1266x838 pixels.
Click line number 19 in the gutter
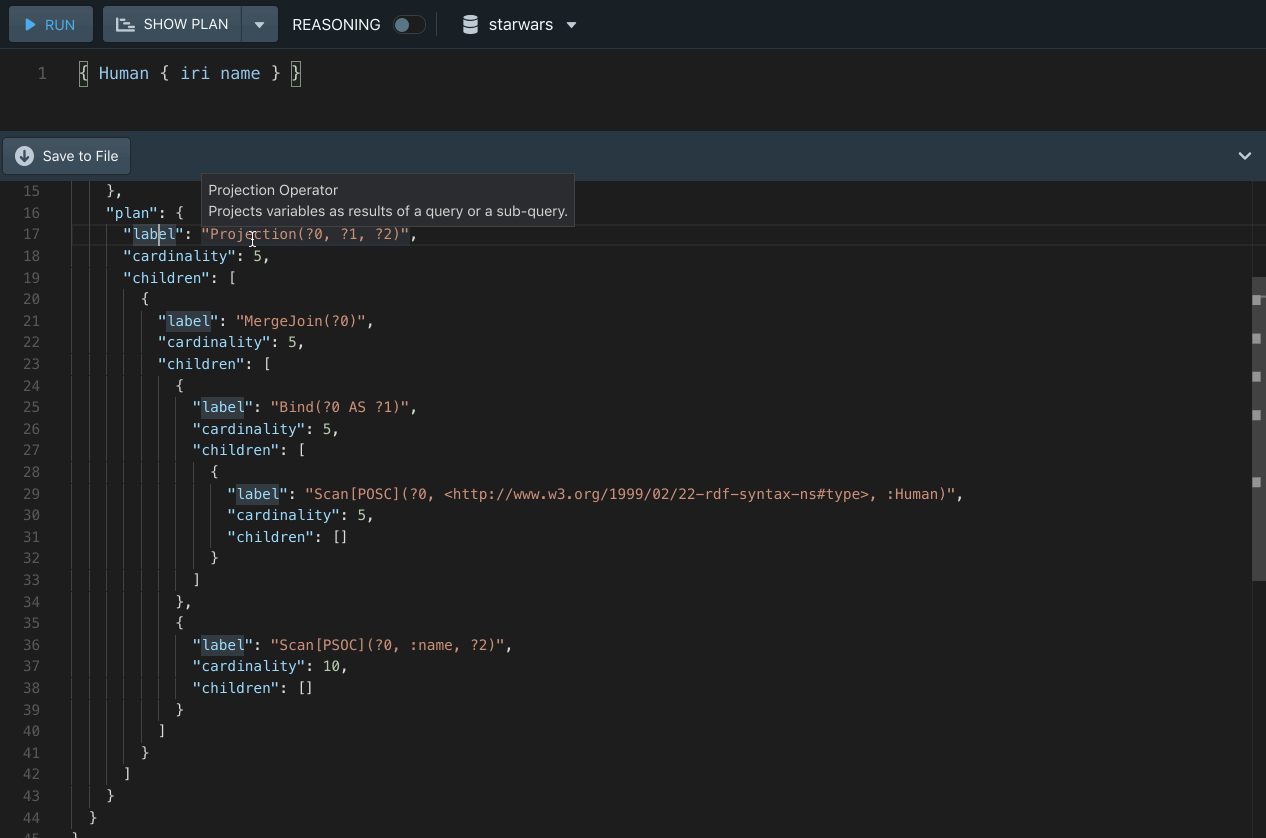click(x=30, y=278)
